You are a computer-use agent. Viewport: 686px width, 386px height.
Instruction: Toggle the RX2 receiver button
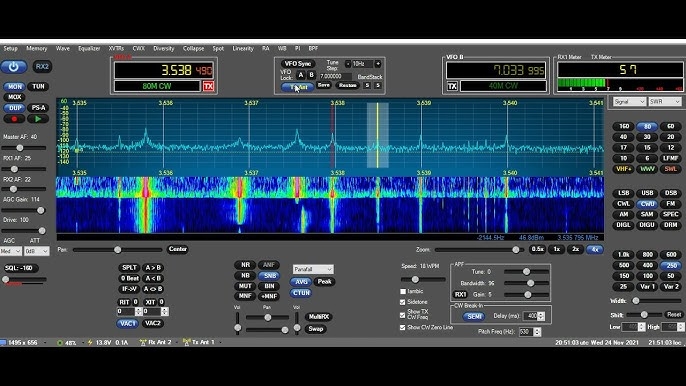point(42,67)
